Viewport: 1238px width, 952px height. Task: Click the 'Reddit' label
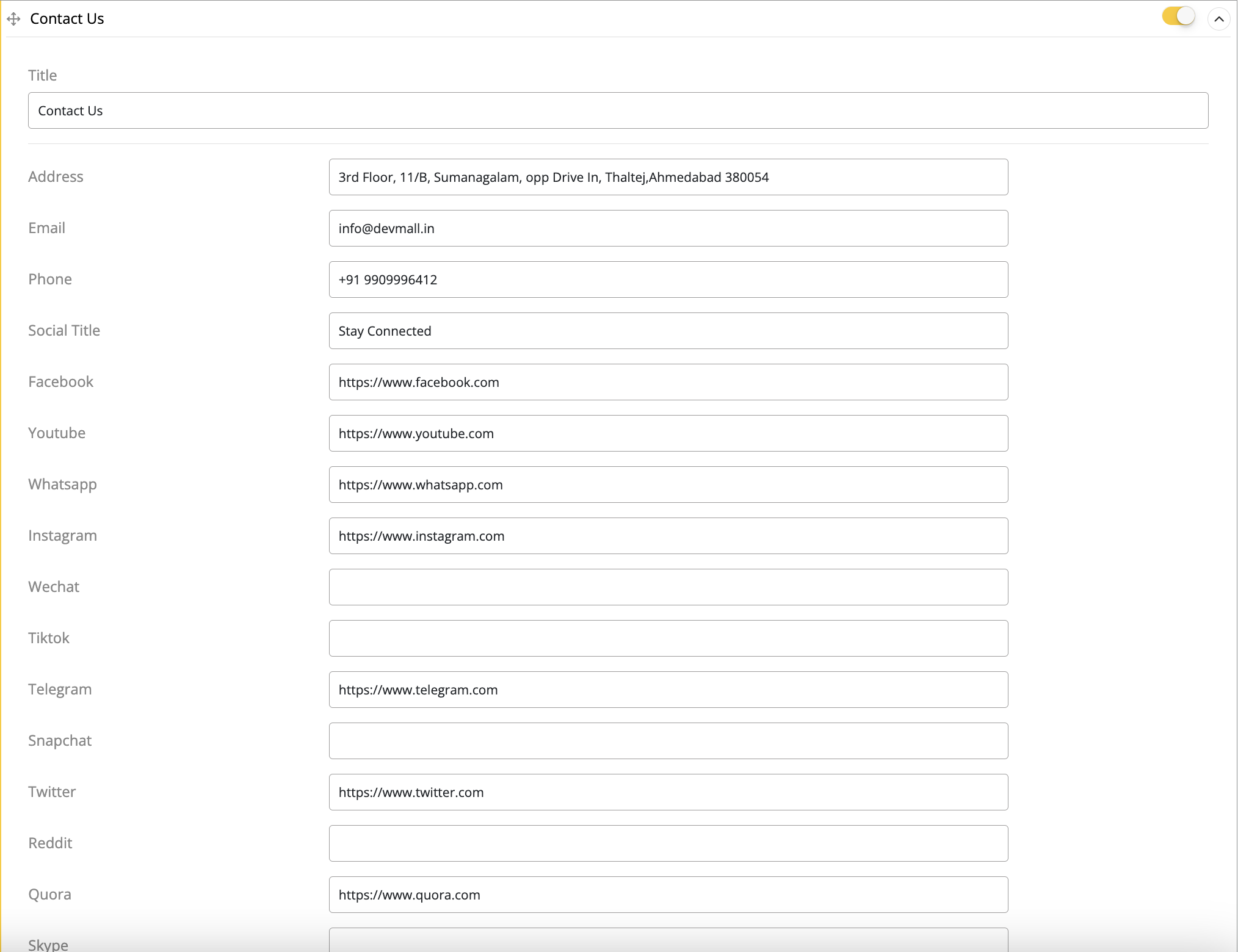[x=50, y=843]
